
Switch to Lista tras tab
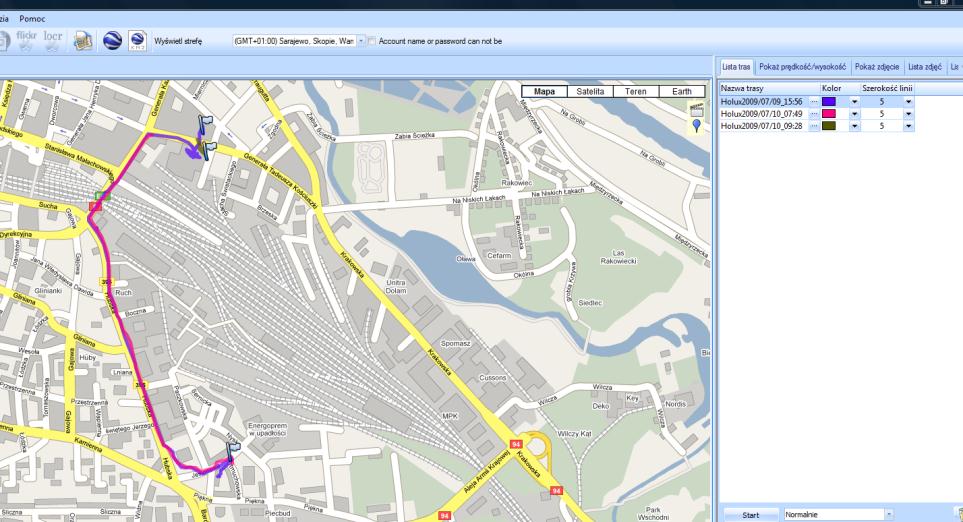[x=736, y=66]
